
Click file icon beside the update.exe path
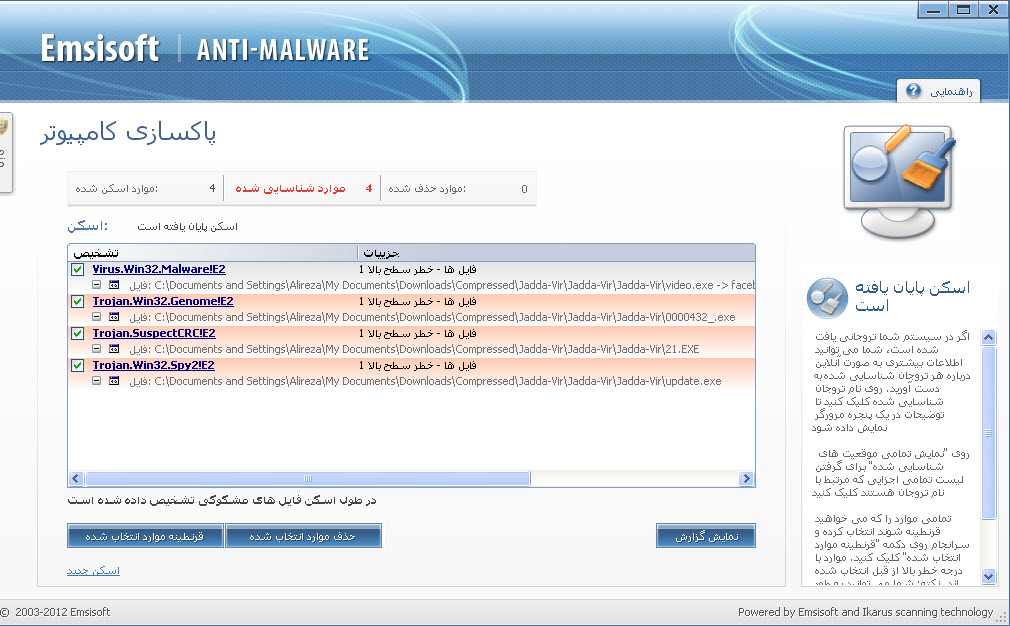click(x=114, y=381)
